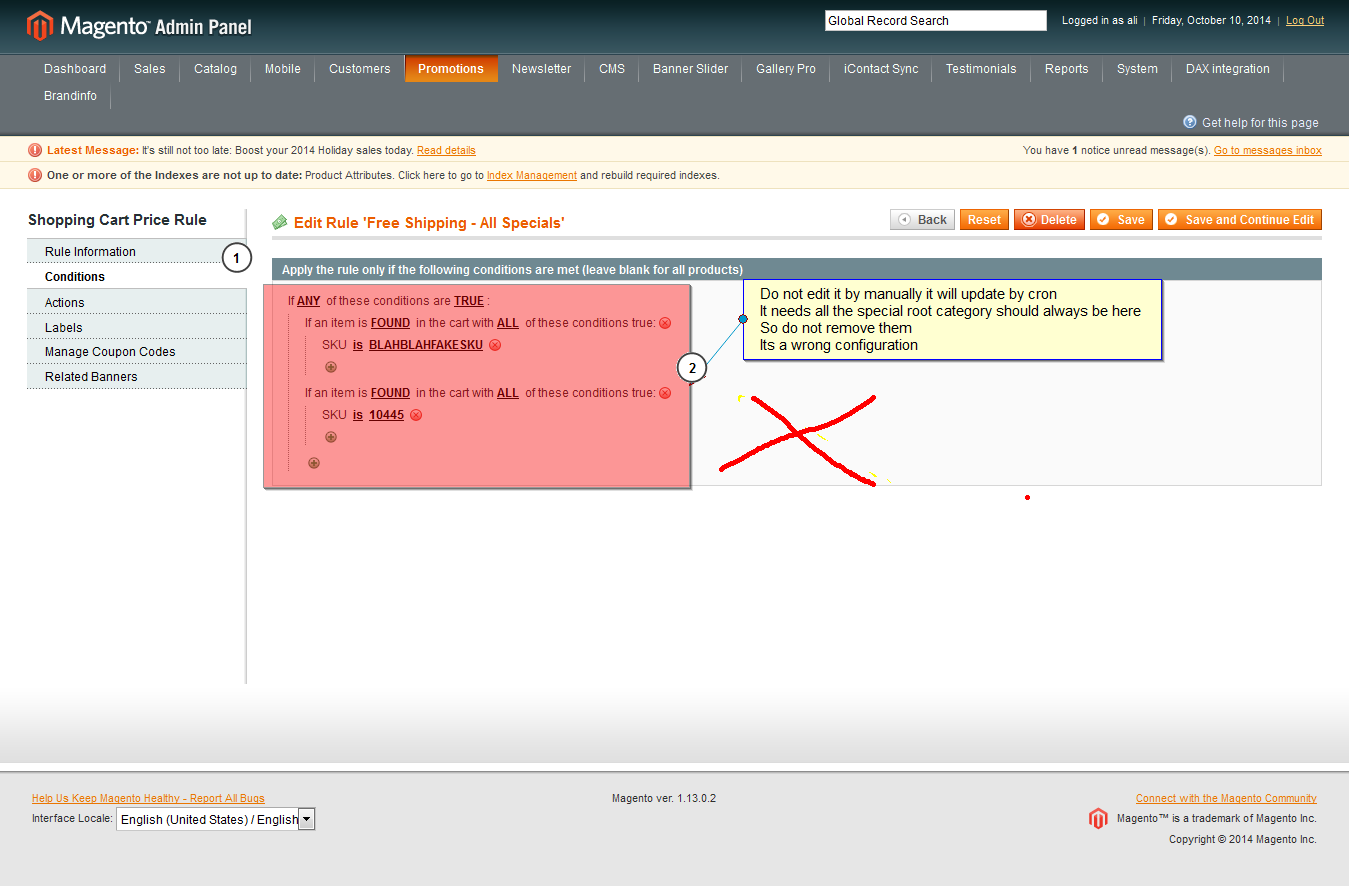
Task: Open the Manage Coupon Codes tab
Action: [137, 352]
